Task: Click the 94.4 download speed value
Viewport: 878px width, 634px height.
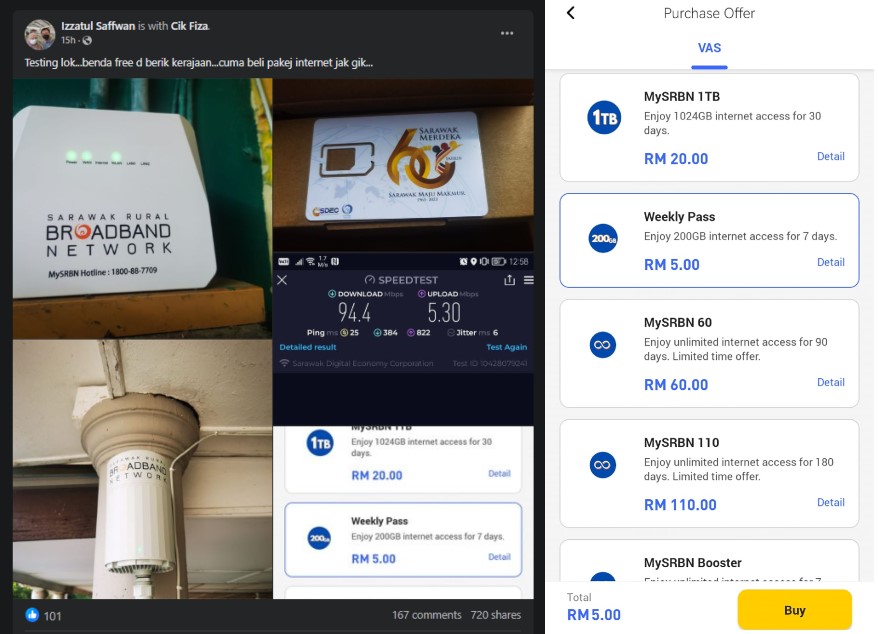Action: point(354,313)
